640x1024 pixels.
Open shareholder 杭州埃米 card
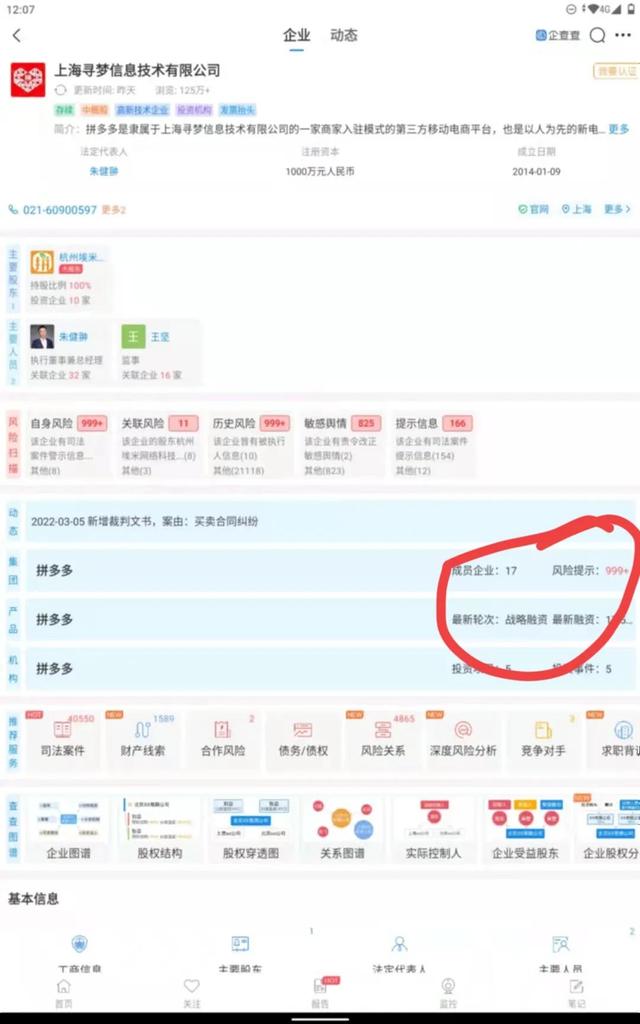click(x=68, y=279)
